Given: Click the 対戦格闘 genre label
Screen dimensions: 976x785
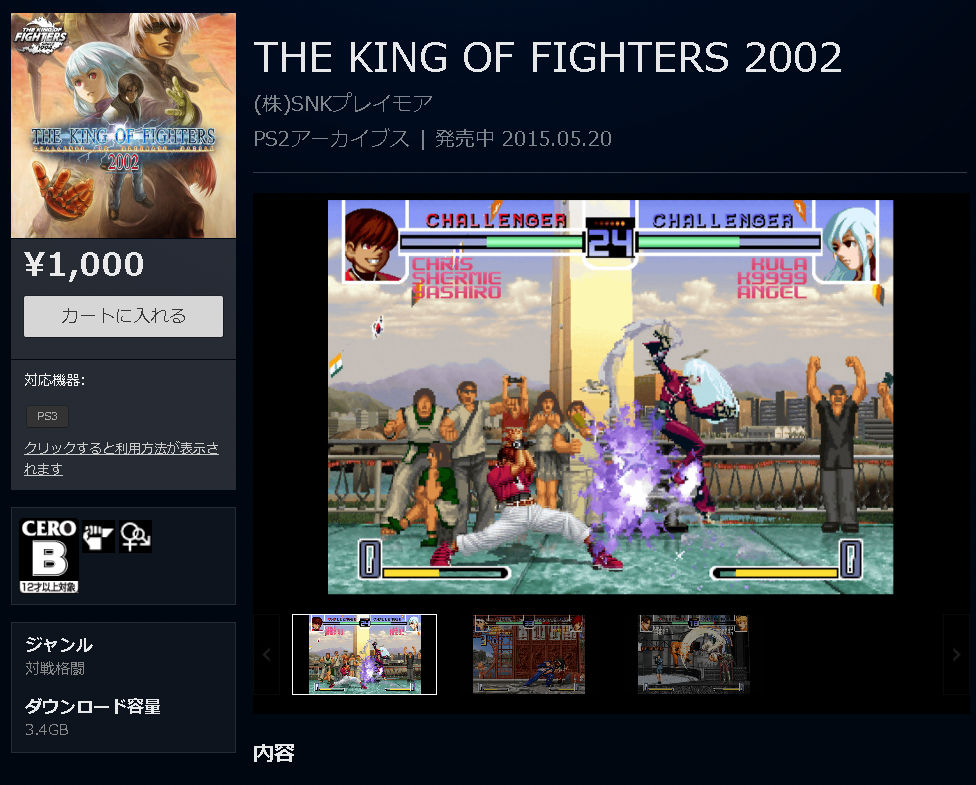Looking at the screenshot, I should tap(55, 669).
